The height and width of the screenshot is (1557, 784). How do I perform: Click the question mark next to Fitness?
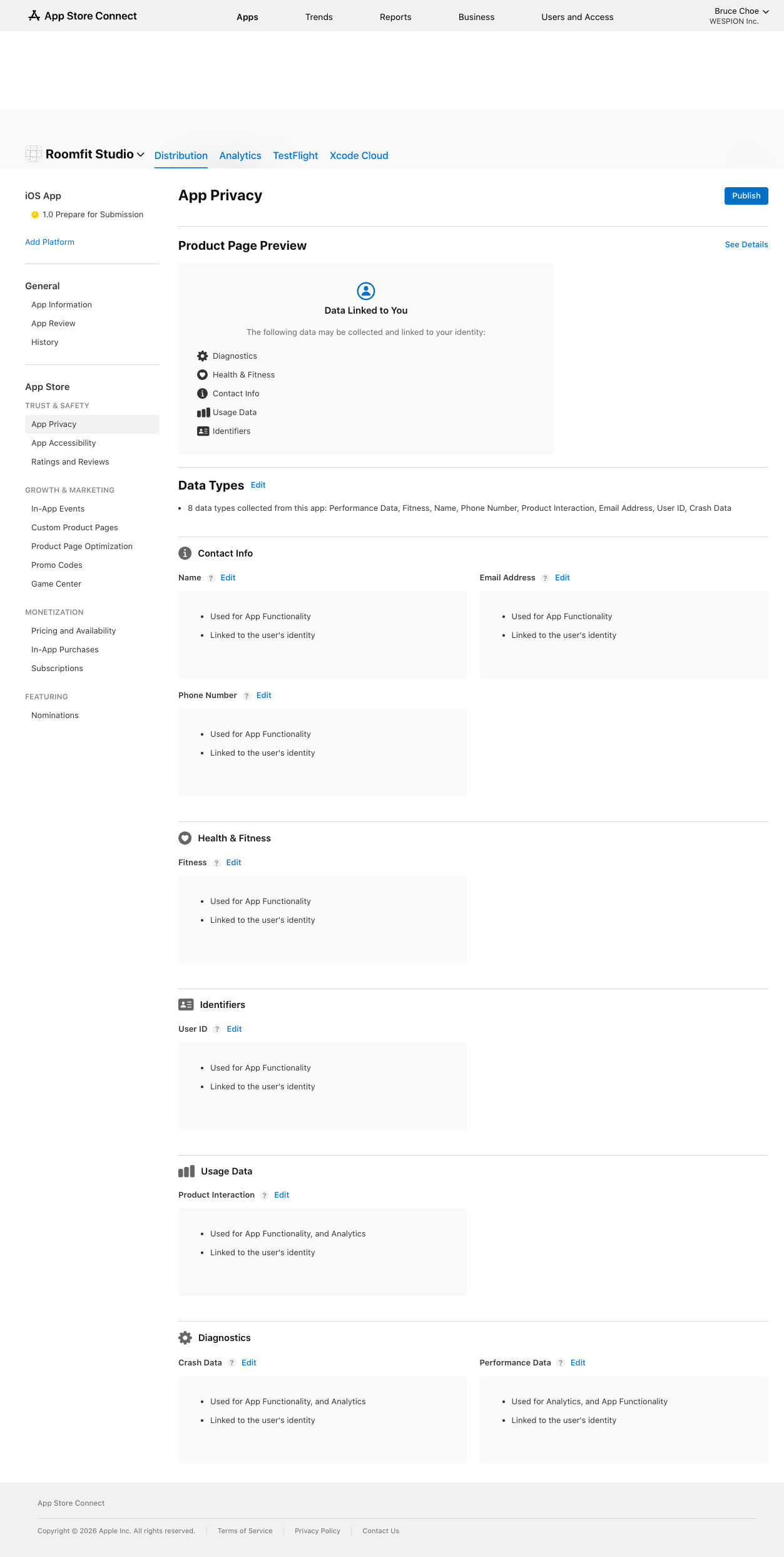click(216, 863)
